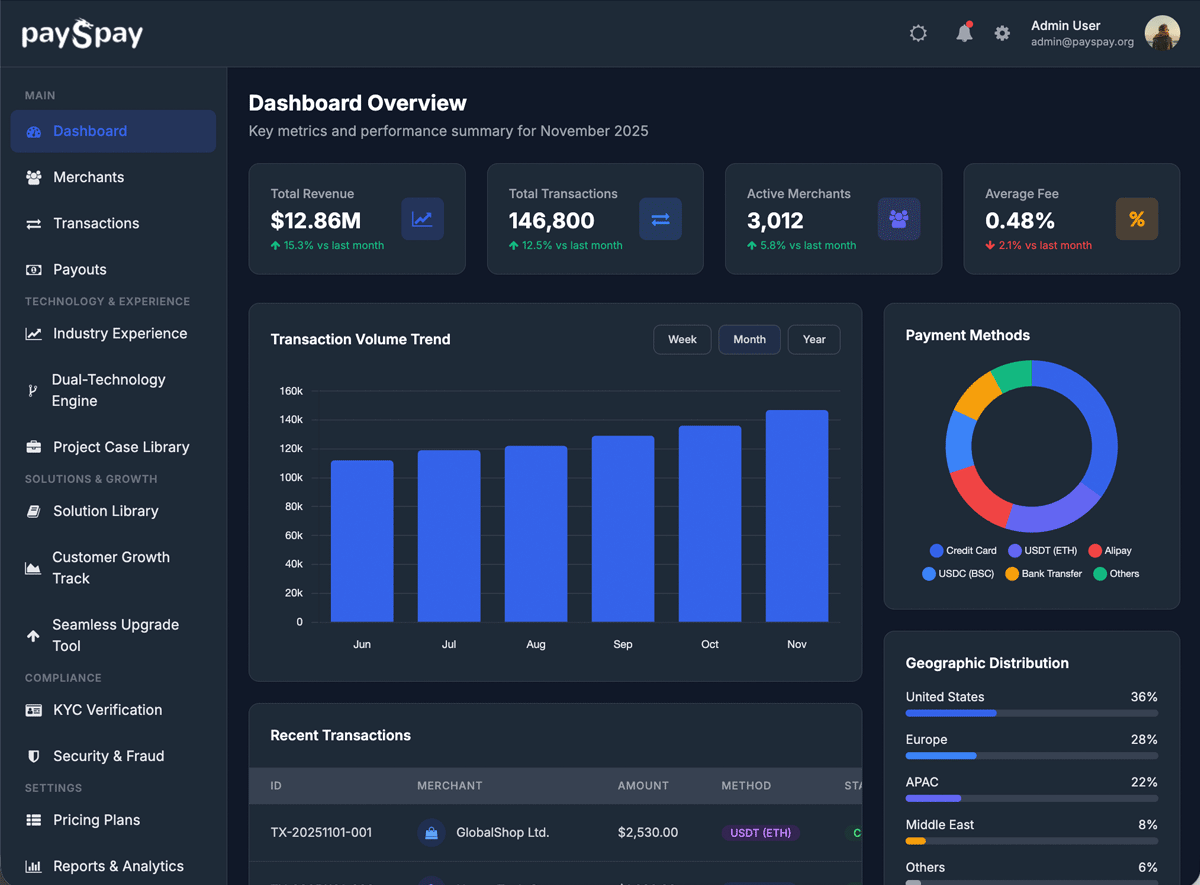
Task: Click the USDT (ETH) method badge
Action: pos(760,832)
